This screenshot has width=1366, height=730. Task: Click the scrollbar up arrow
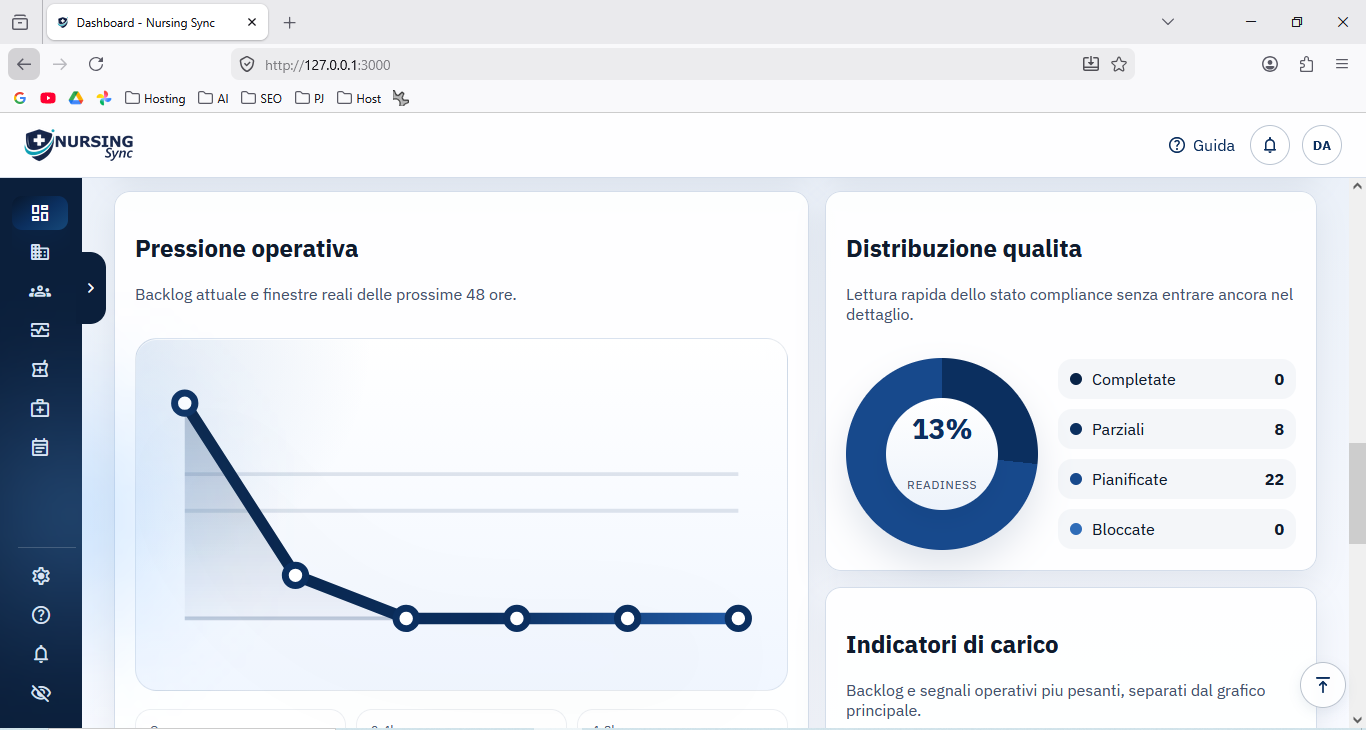1357,186
